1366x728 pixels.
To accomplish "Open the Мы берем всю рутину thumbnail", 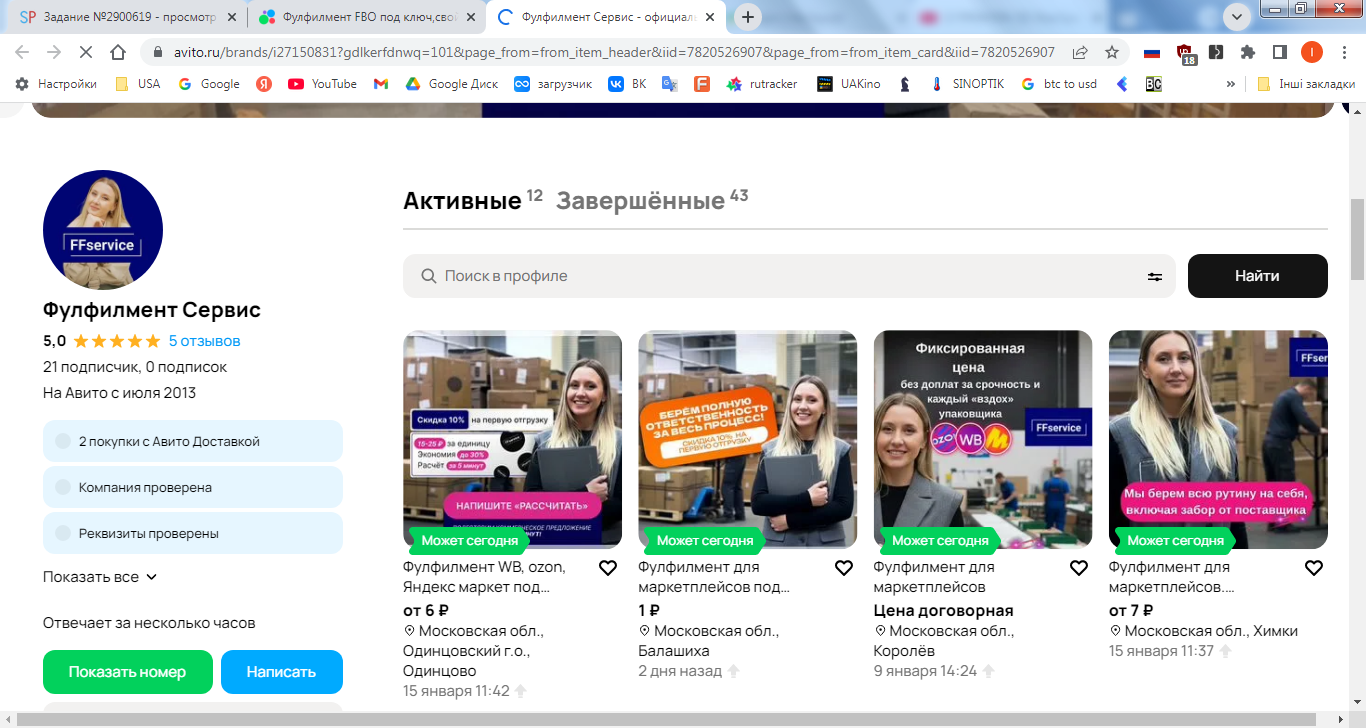I will [x=1218, y=439].
